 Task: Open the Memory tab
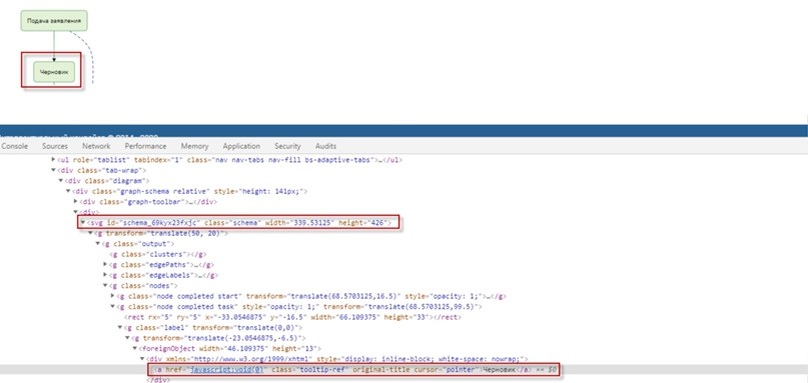(195, 146)
